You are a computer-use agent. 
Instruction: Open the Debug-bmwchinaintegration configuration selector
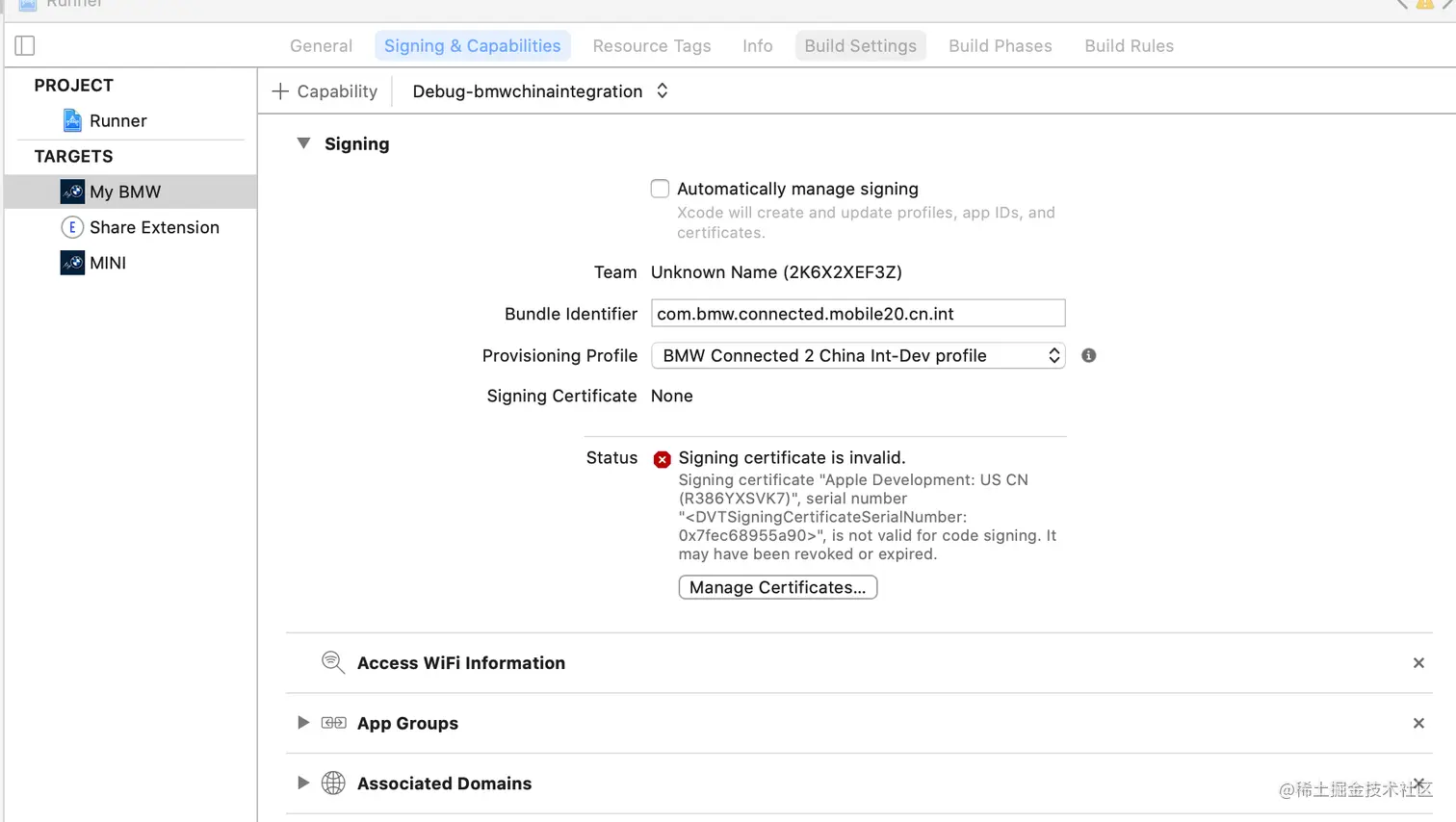(x=539, y=91)
